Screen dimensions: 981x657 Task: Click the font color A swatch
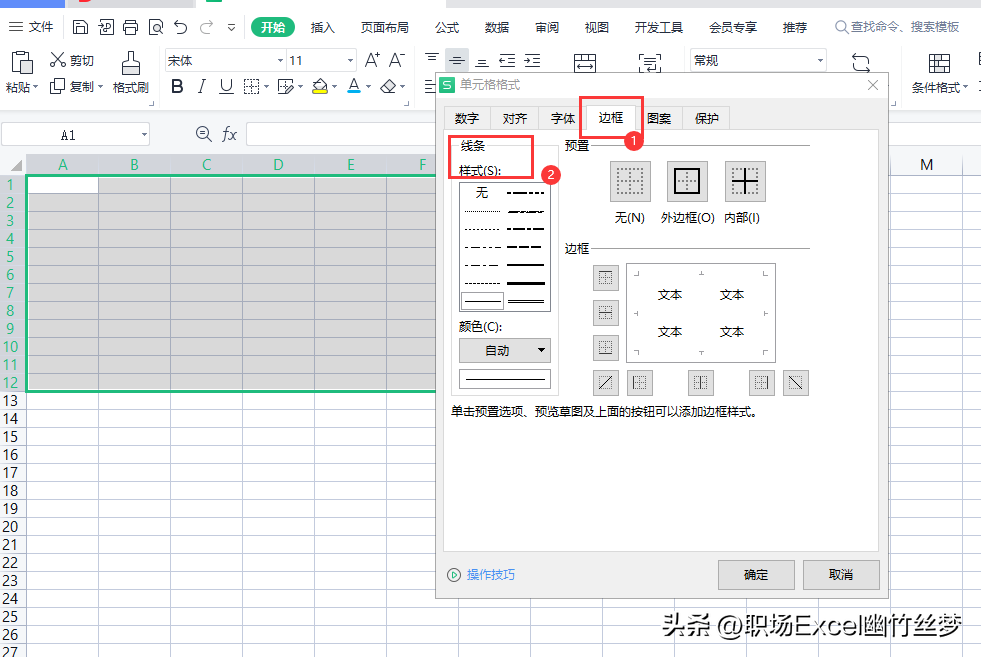tap(353, 87)
